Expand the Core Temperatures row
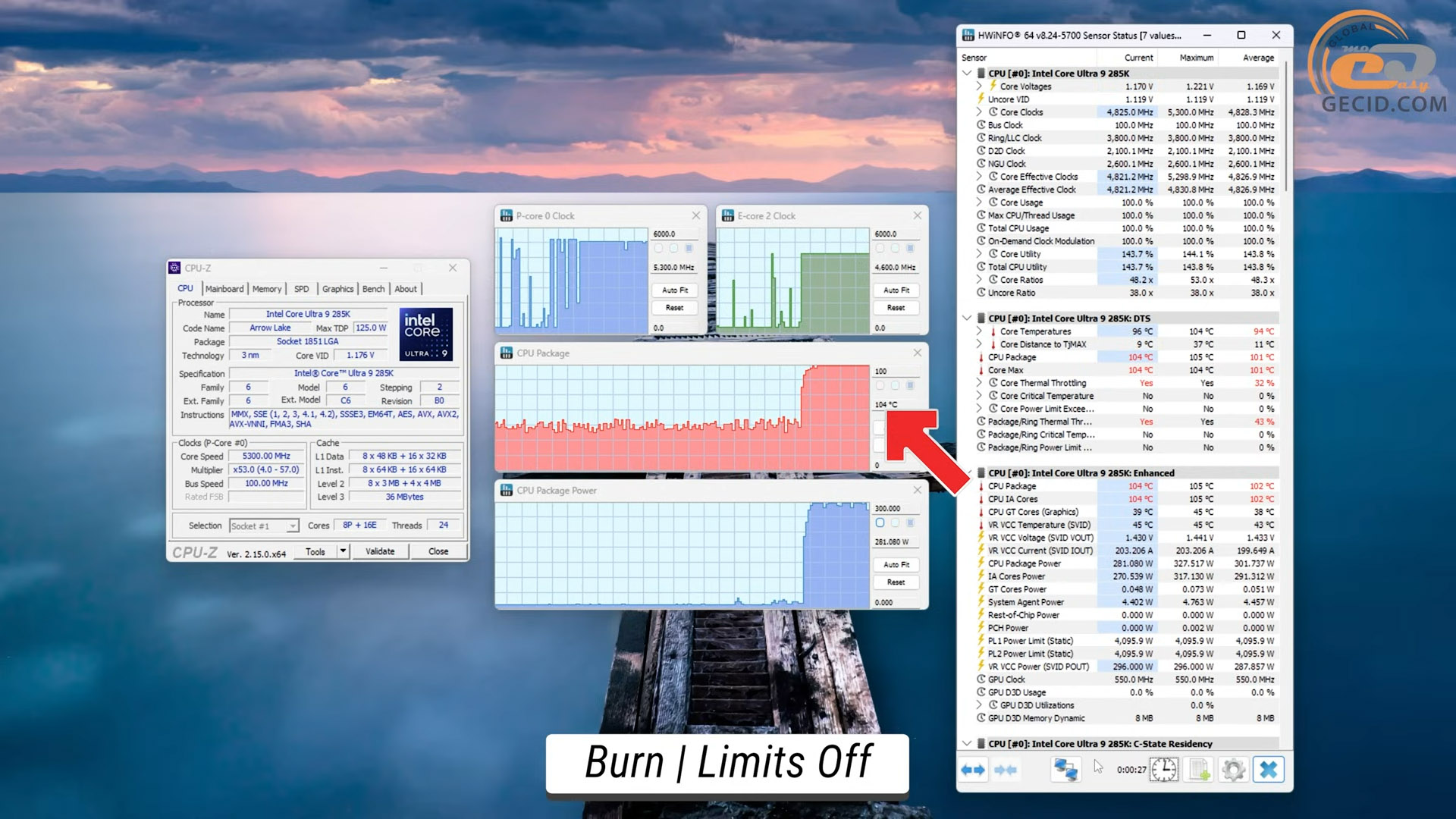This screenshot has width=1456, height=819. [979, 331]
